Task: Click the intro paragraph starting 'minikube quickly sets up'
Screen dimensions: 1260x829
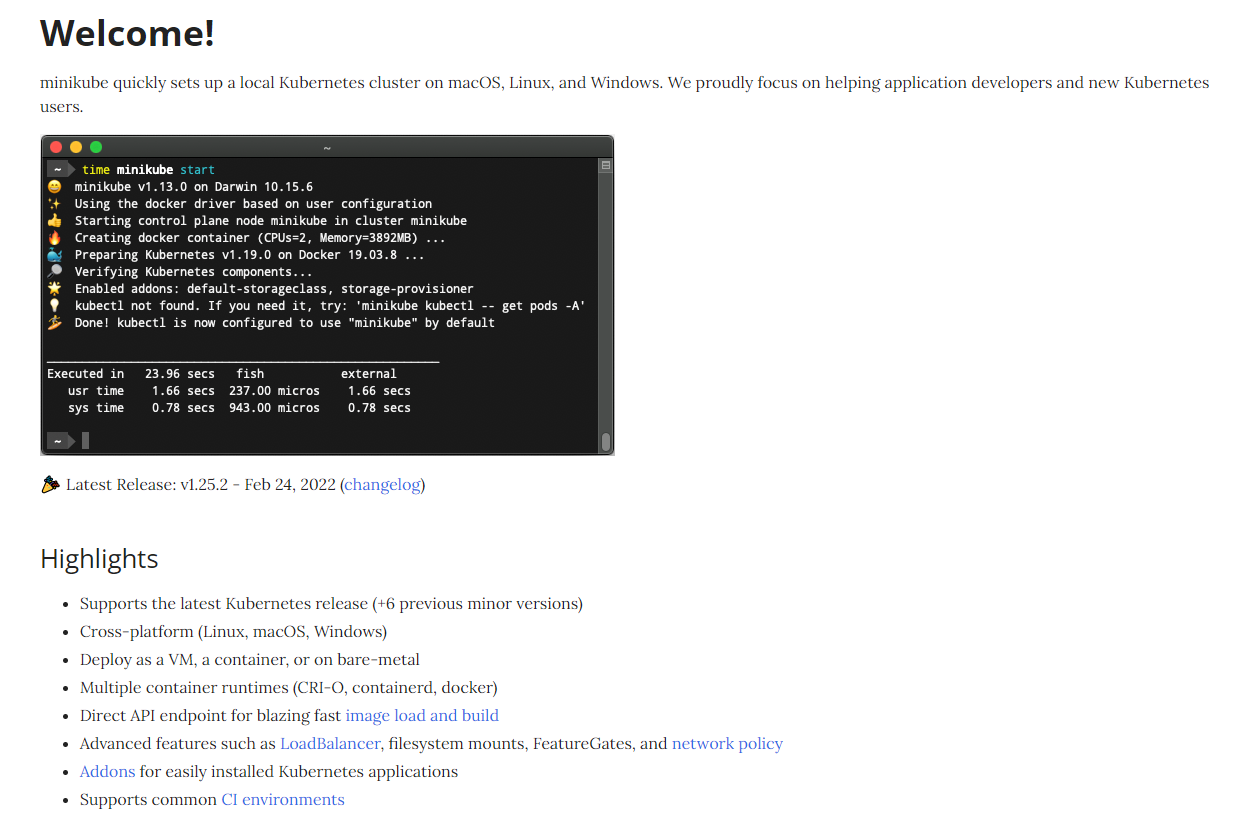Action: (625, 94)
